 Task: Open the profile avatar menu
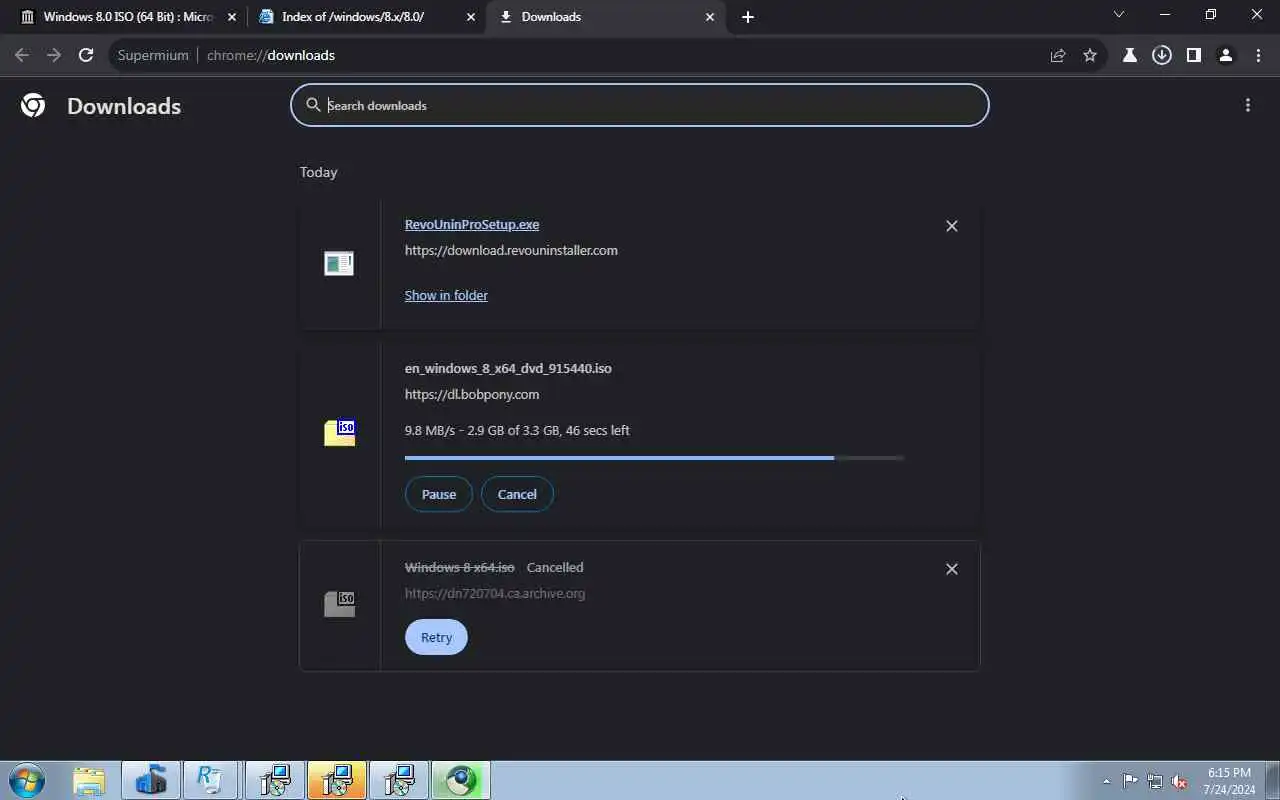tap(1225, 55)
